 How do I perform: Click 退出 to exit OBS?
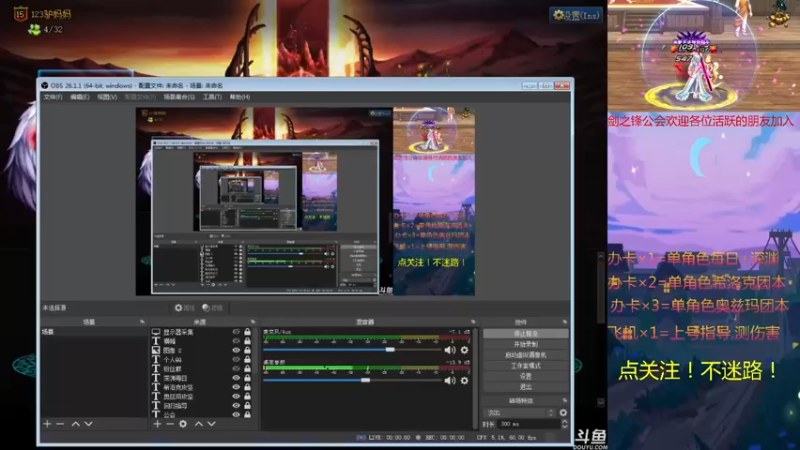coord(526,387)
